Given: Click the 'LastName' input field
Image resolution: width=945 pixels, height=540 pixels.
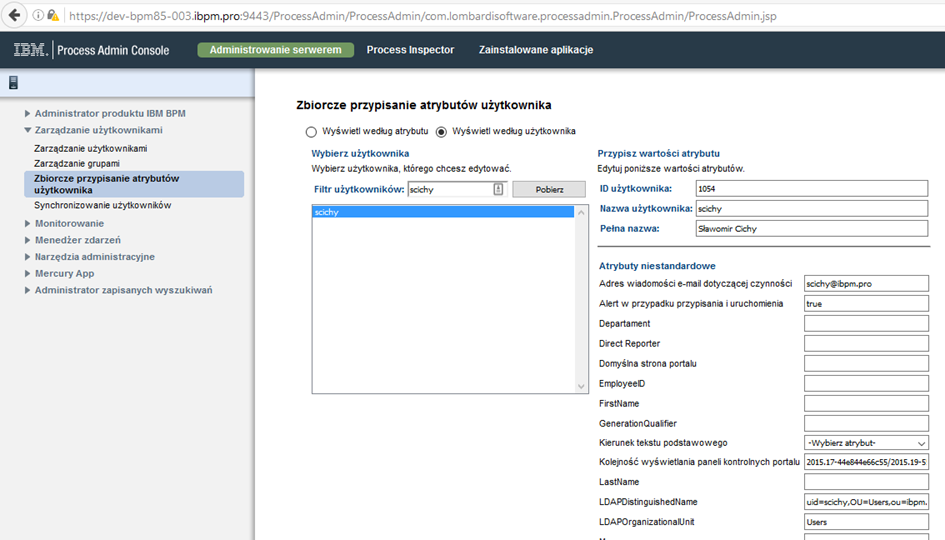Looking at the screenshot, I should pos(866,482).
